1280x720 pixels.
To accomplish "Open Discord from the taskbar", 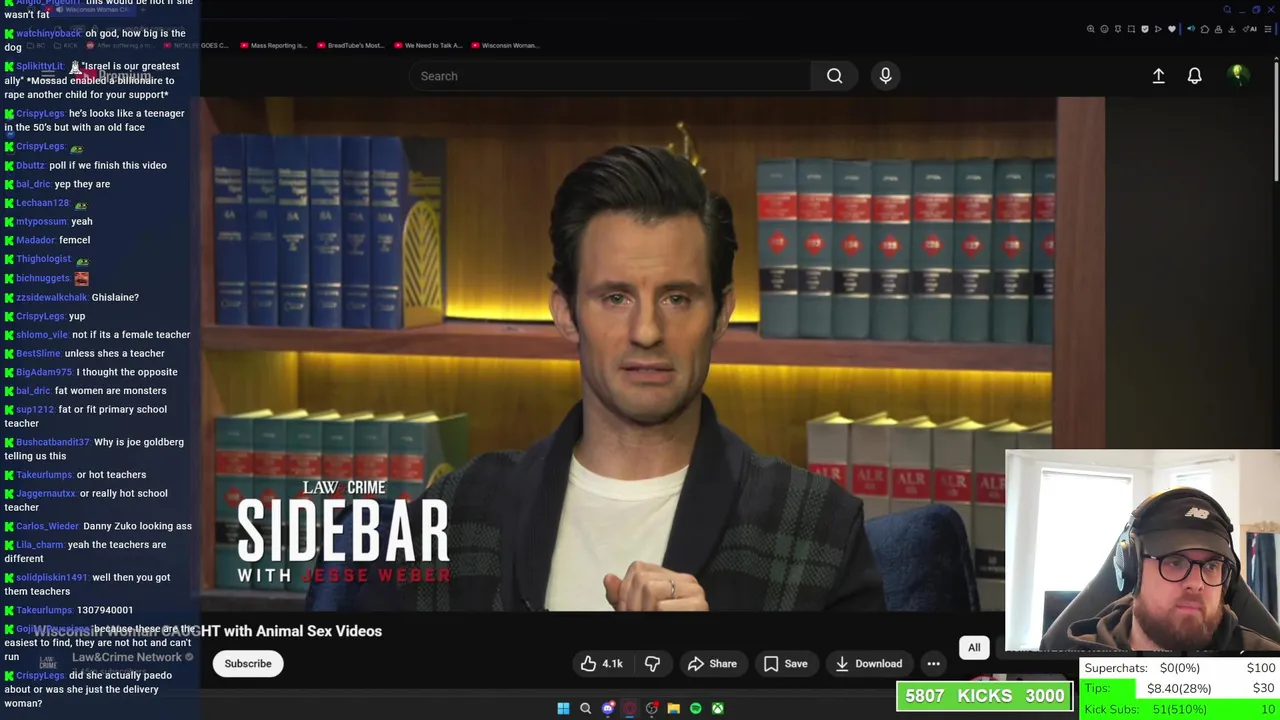I will 608,708.
